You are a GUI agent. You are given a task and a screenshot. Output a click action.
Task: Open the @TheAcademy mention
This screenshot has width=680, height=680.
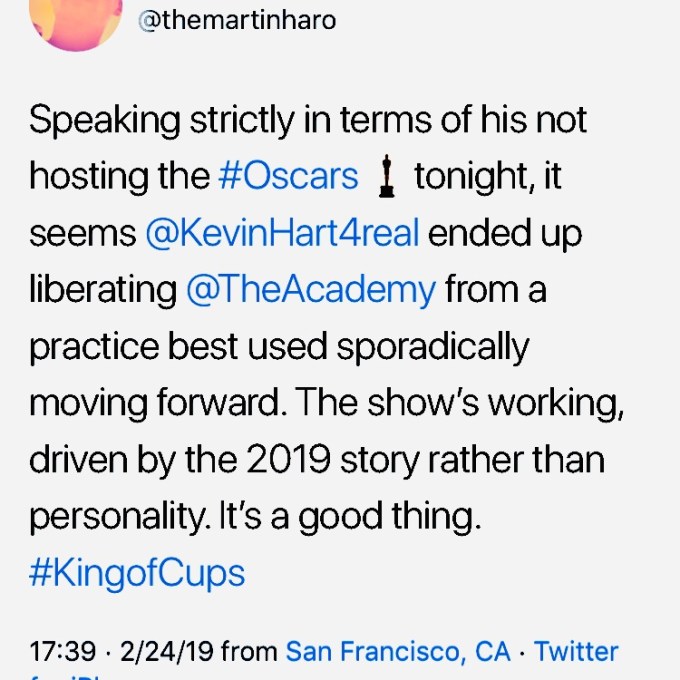click(311, 291)
